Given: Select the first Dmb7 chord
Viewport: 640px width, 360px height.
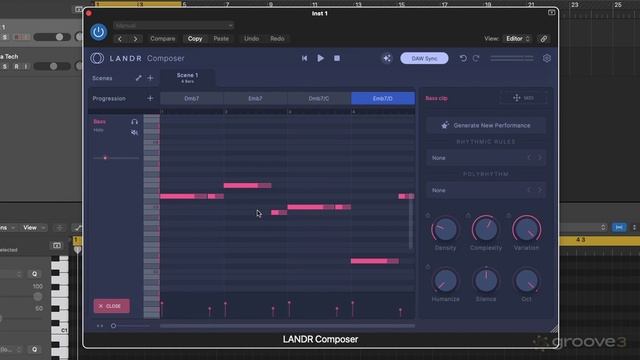Looking at the screenshot, I should coord(191,98).
